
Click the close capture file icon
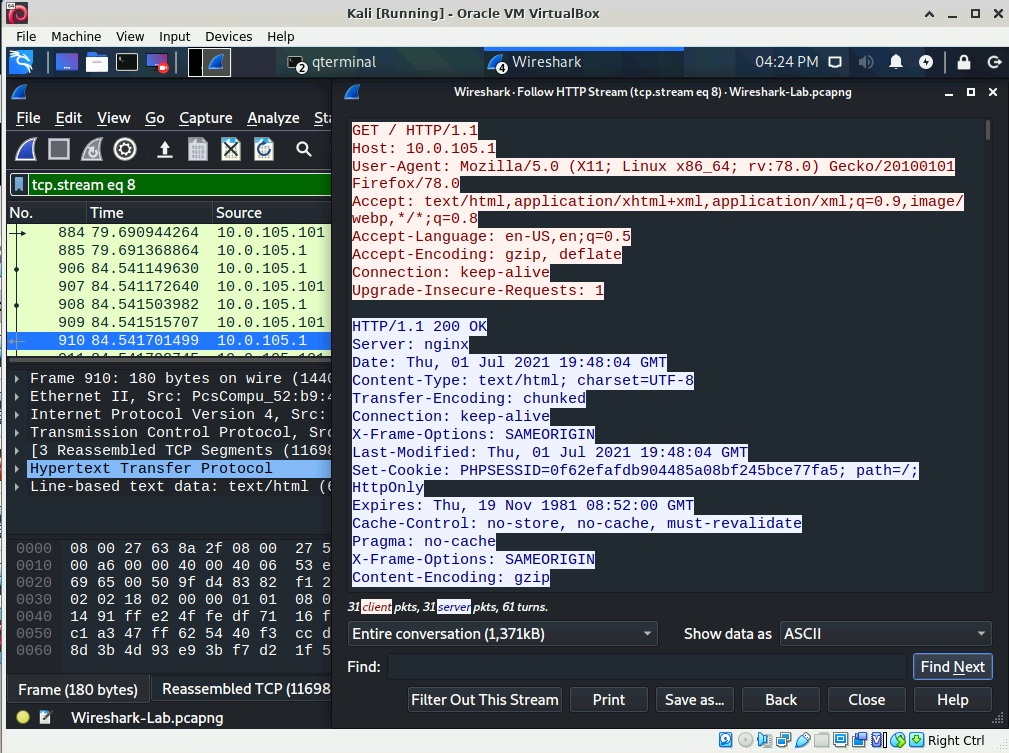tap(230, 149)
